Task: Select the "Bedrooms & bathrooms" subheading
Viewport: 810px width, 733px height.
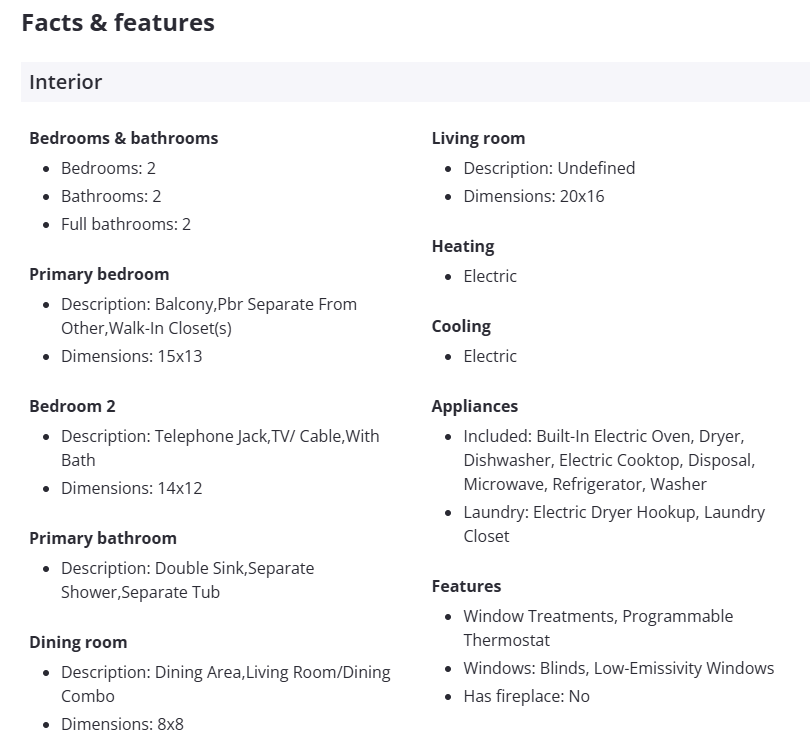Action: click(x=123, y=138)
